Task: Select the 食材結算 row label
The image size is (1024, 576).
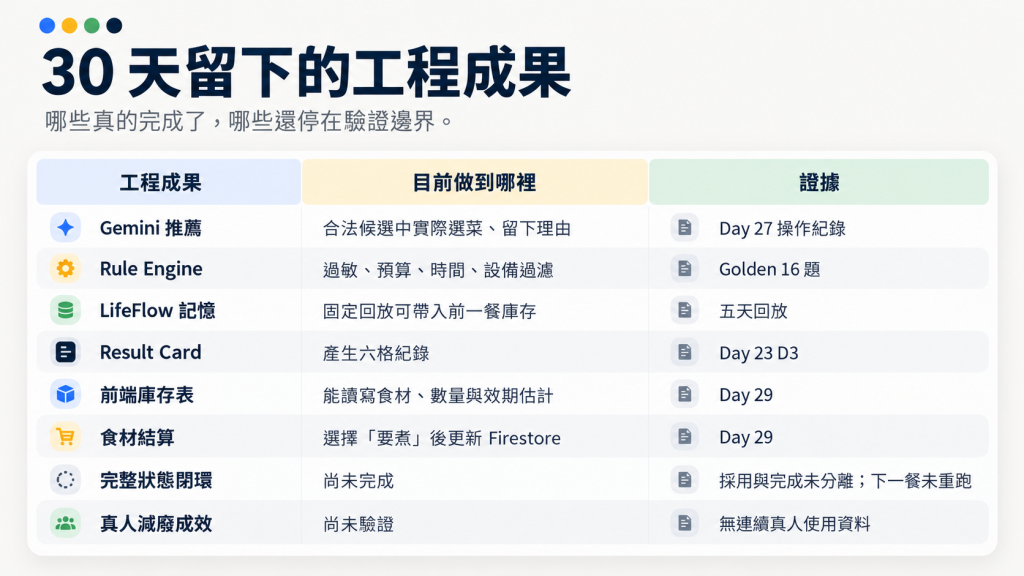Action: click(137, 438)
